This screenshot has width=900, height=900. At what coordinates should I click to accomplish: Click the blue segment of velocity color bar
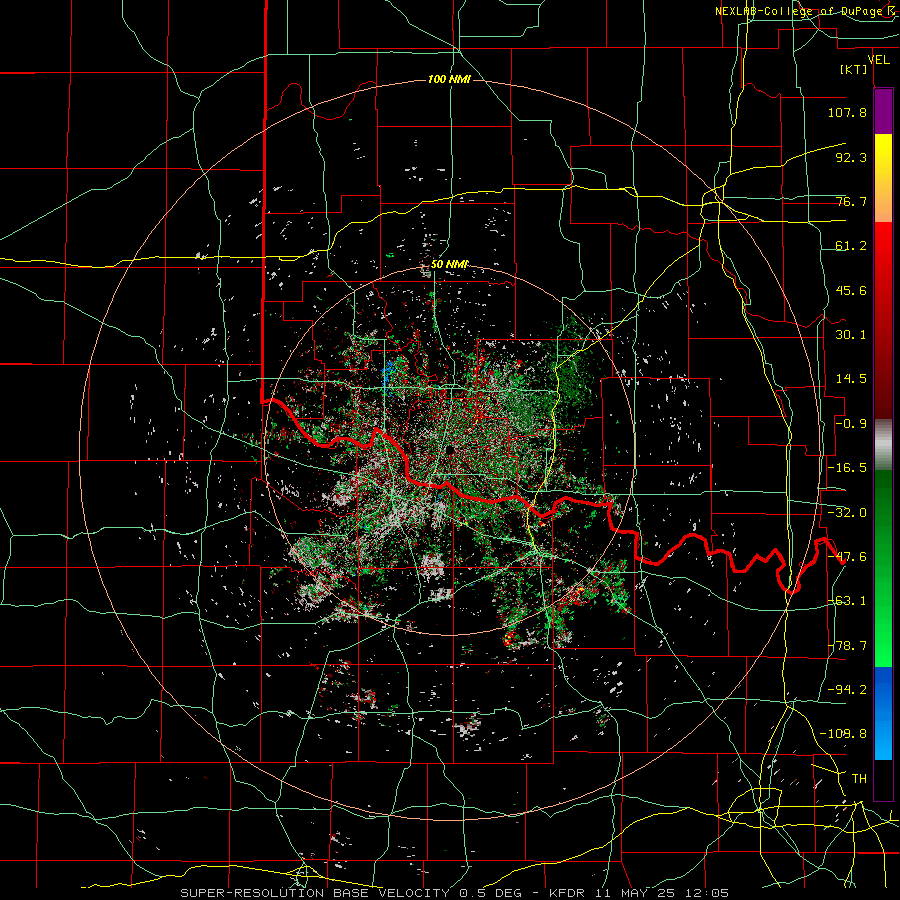[883, 713]
